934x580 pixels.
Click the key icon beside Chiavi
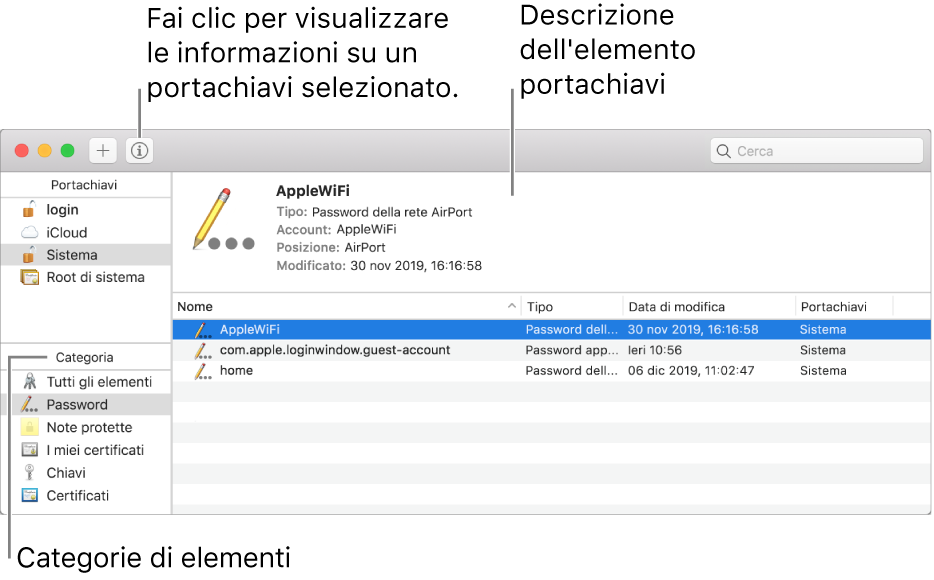pyautogui.click(x=29, y=472)
